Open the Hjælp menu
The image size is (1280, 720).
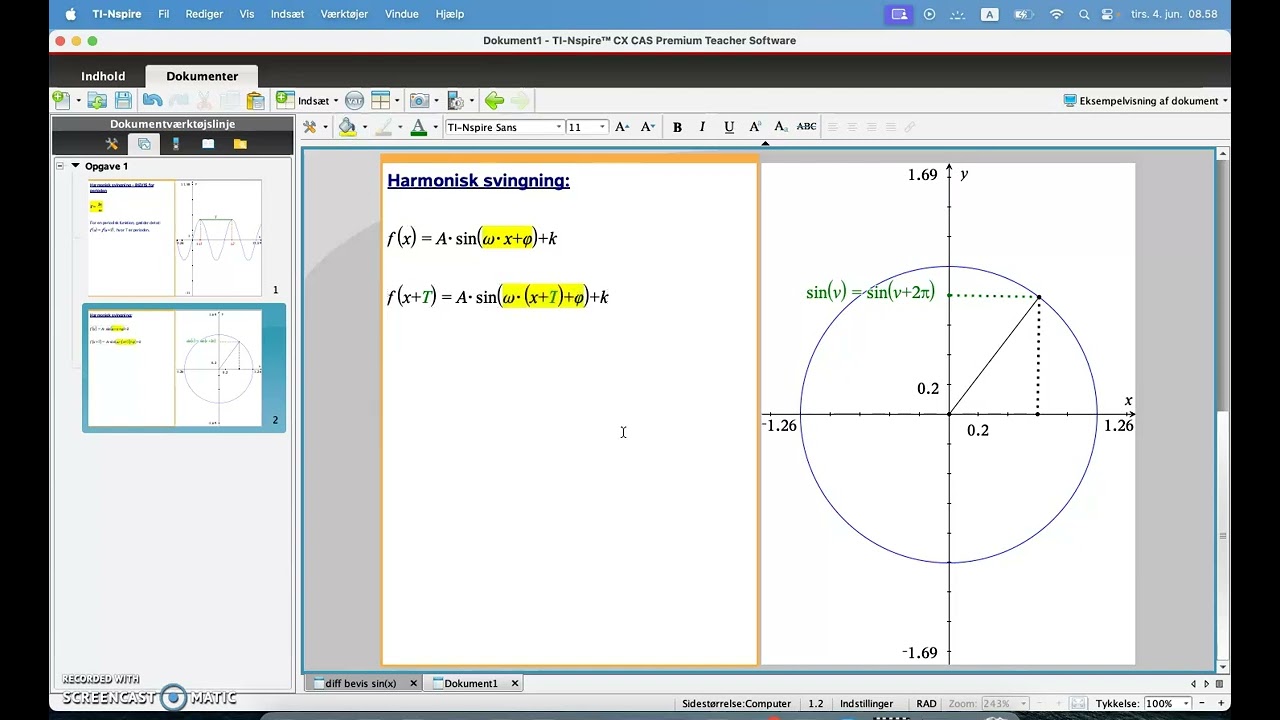click(450, 14)
